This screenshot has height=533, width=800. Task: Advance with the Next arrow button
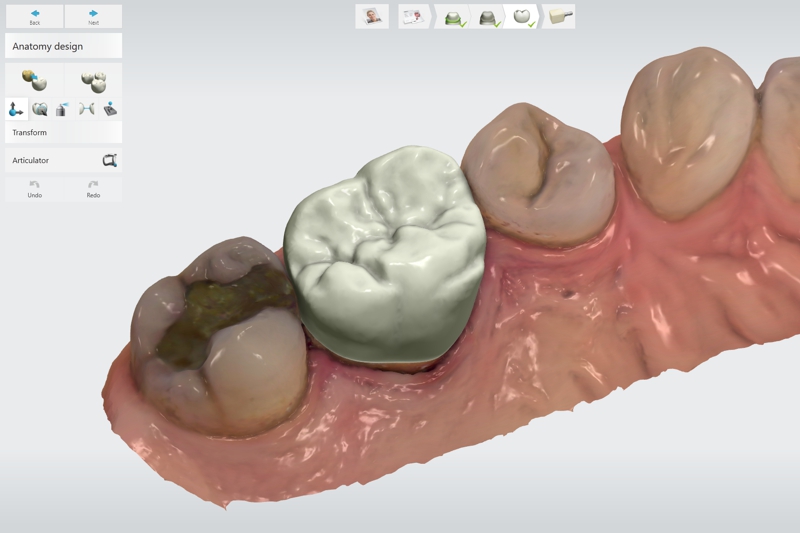93,16
